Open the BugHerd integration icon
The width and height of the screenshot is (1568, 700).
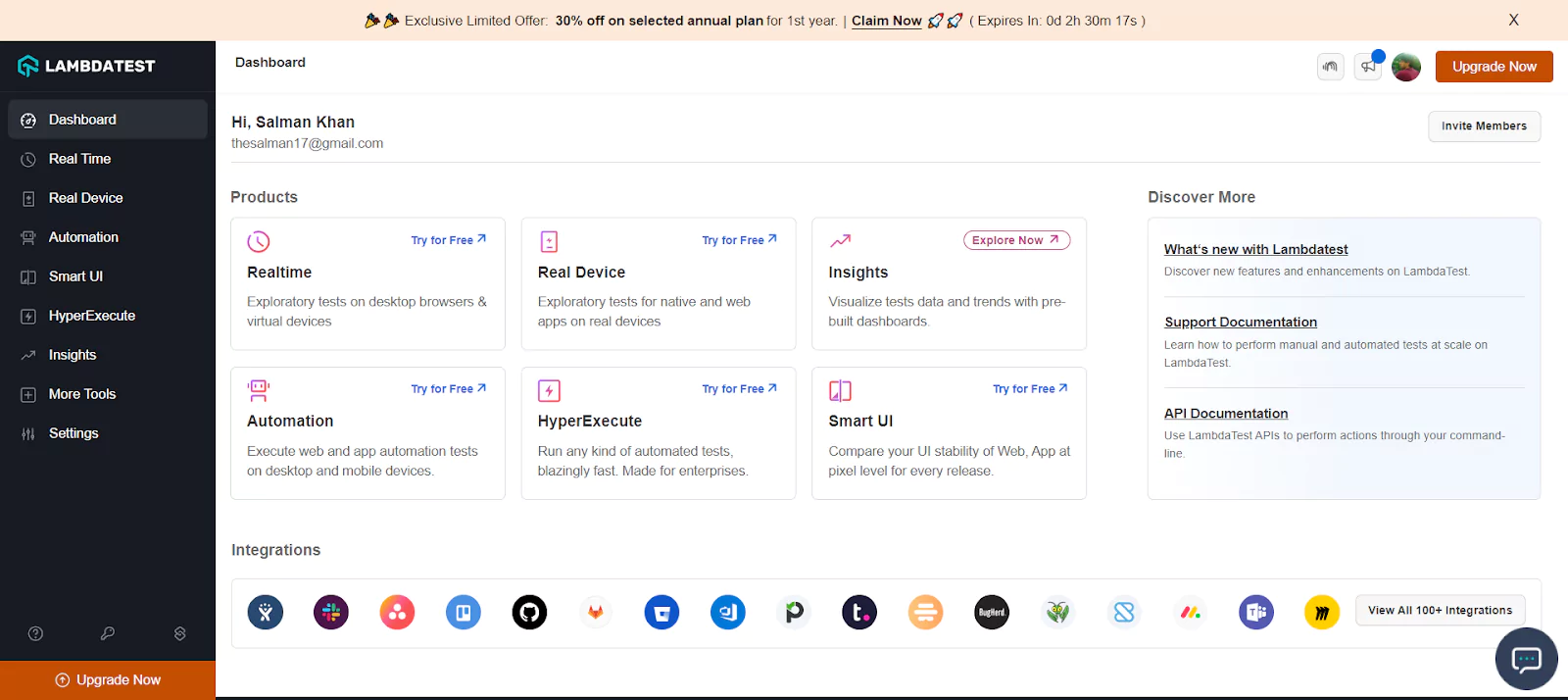(x=992, y=613)
